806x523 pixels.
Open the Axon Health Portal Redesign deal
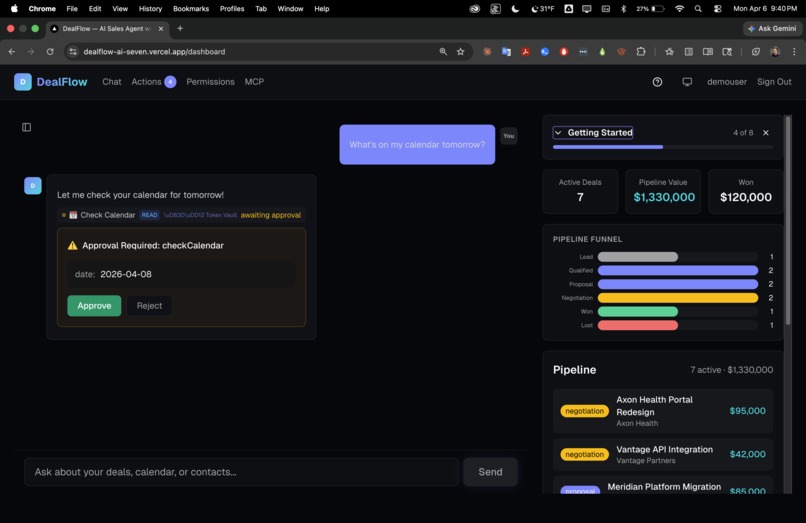(663, 411)
